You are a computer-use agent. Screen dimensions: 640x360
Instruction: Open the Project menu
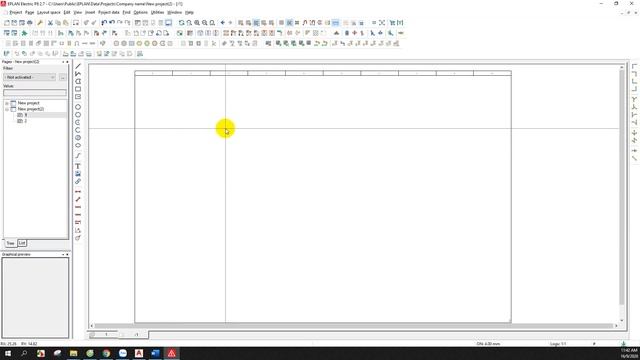16,13
